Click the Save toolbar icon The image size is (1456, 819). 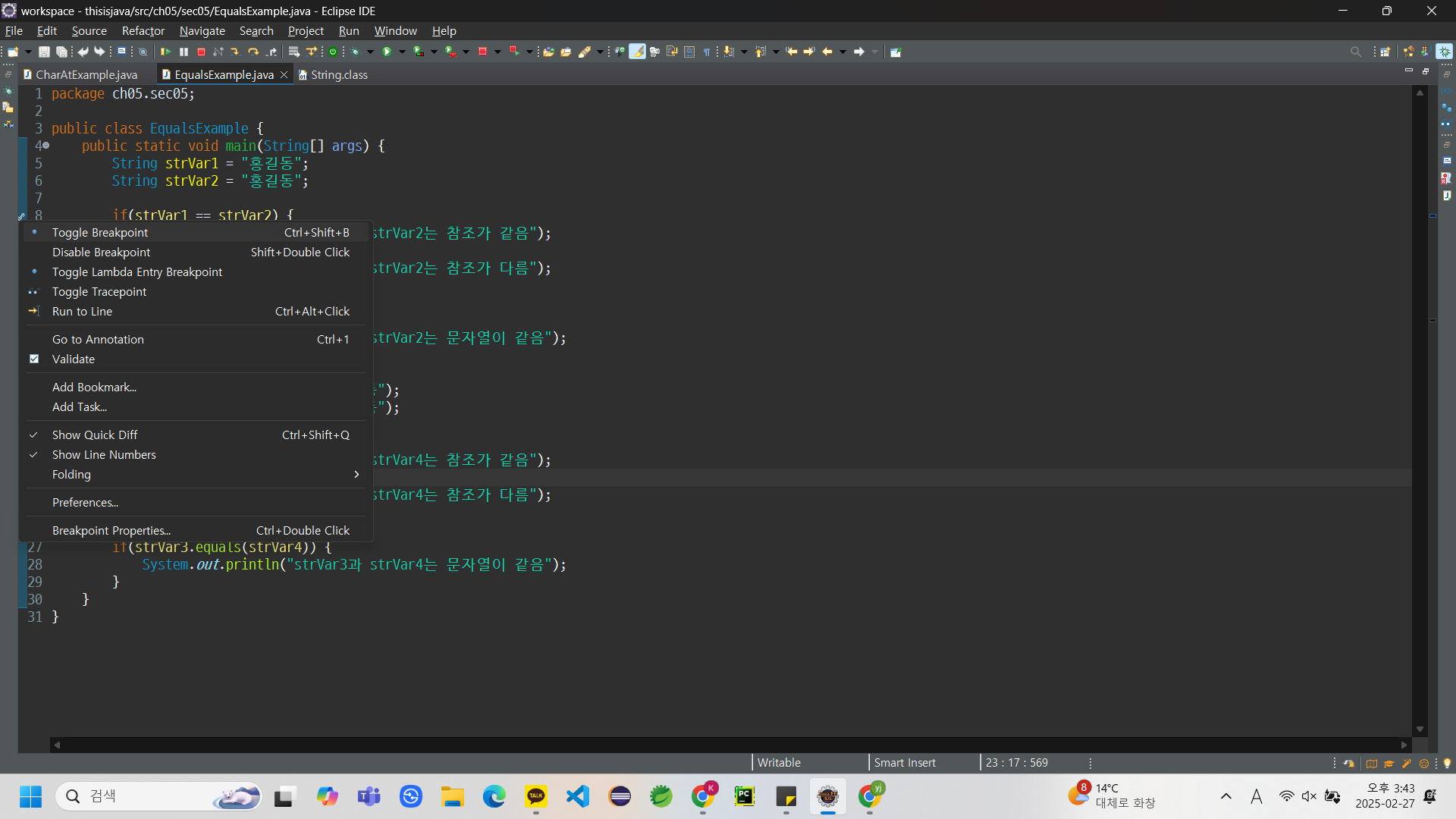coord(44,52)
